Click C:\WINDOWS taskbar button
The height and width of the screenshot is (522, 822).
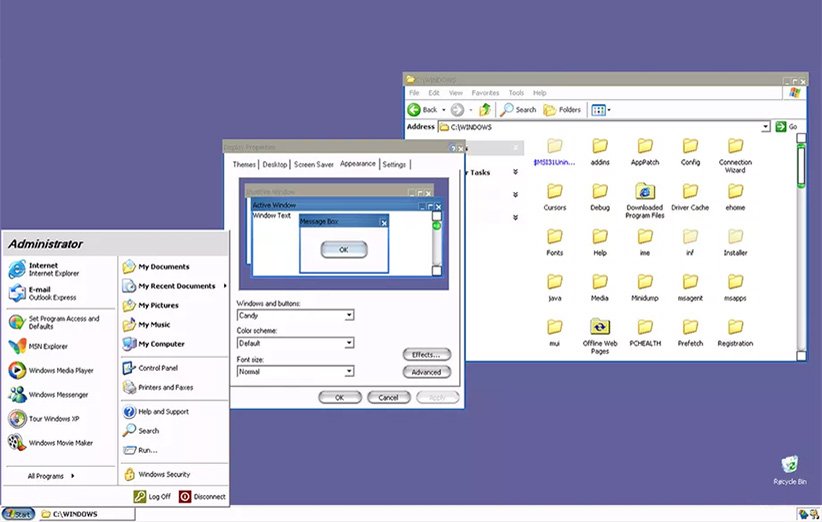pos(86,514)
